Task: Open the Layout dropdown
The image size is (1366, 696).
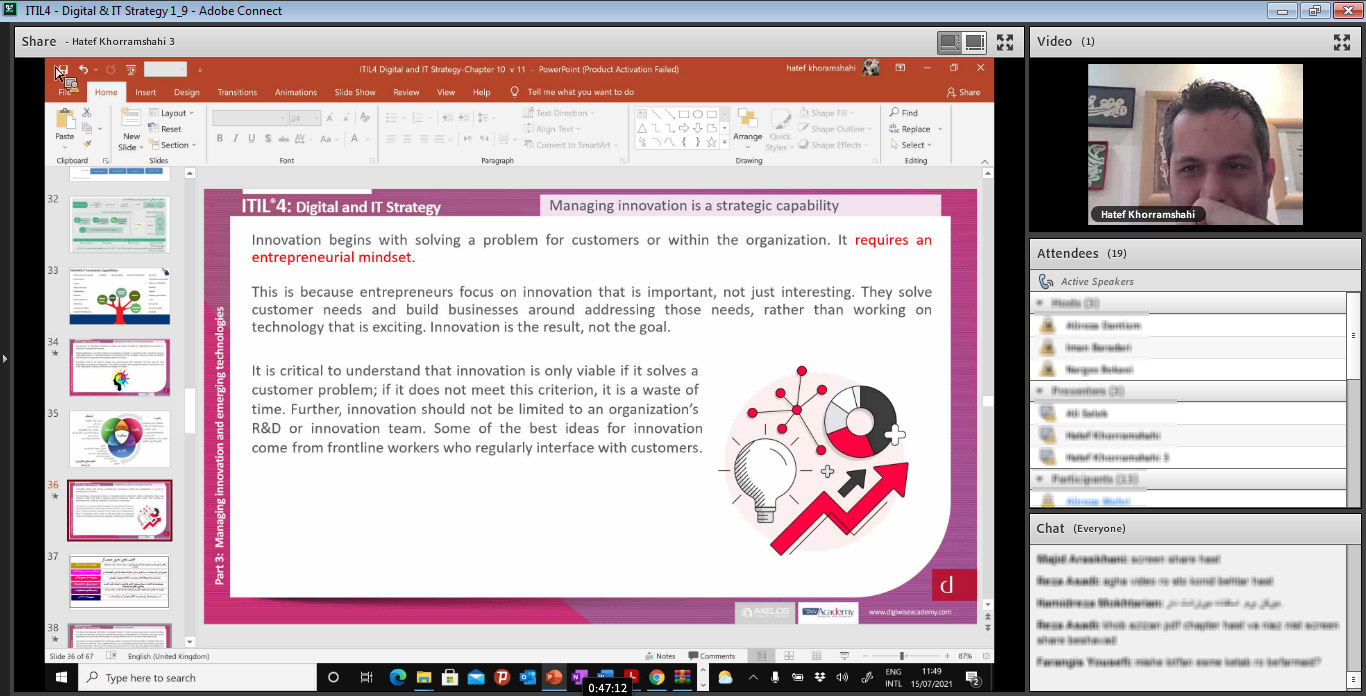Action: pyautogui.click(x=173, y=113)
